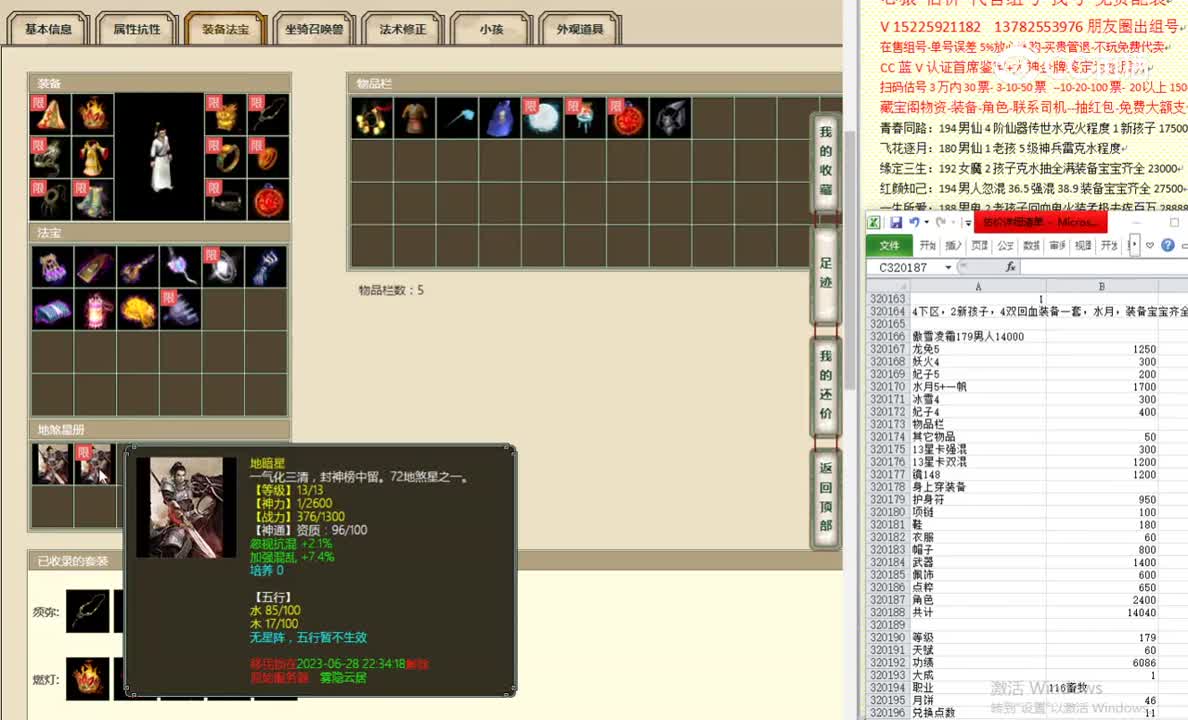Click the red round talisman in equipment
Screen dimensions: 1188x720
point(268,199)
